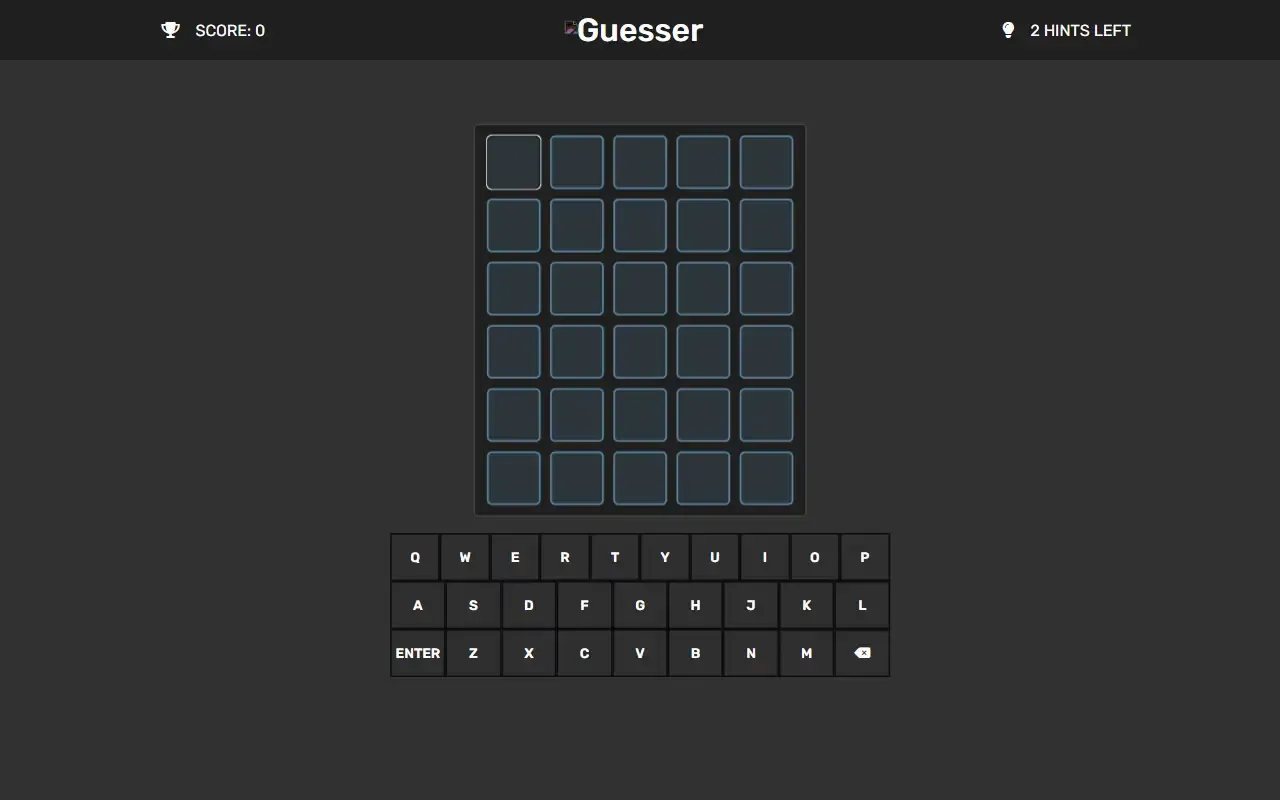The width and height of the screenshot is (1280, 800).
Task: Tap the O key on keyboard
Action: [x=815, y=557]
